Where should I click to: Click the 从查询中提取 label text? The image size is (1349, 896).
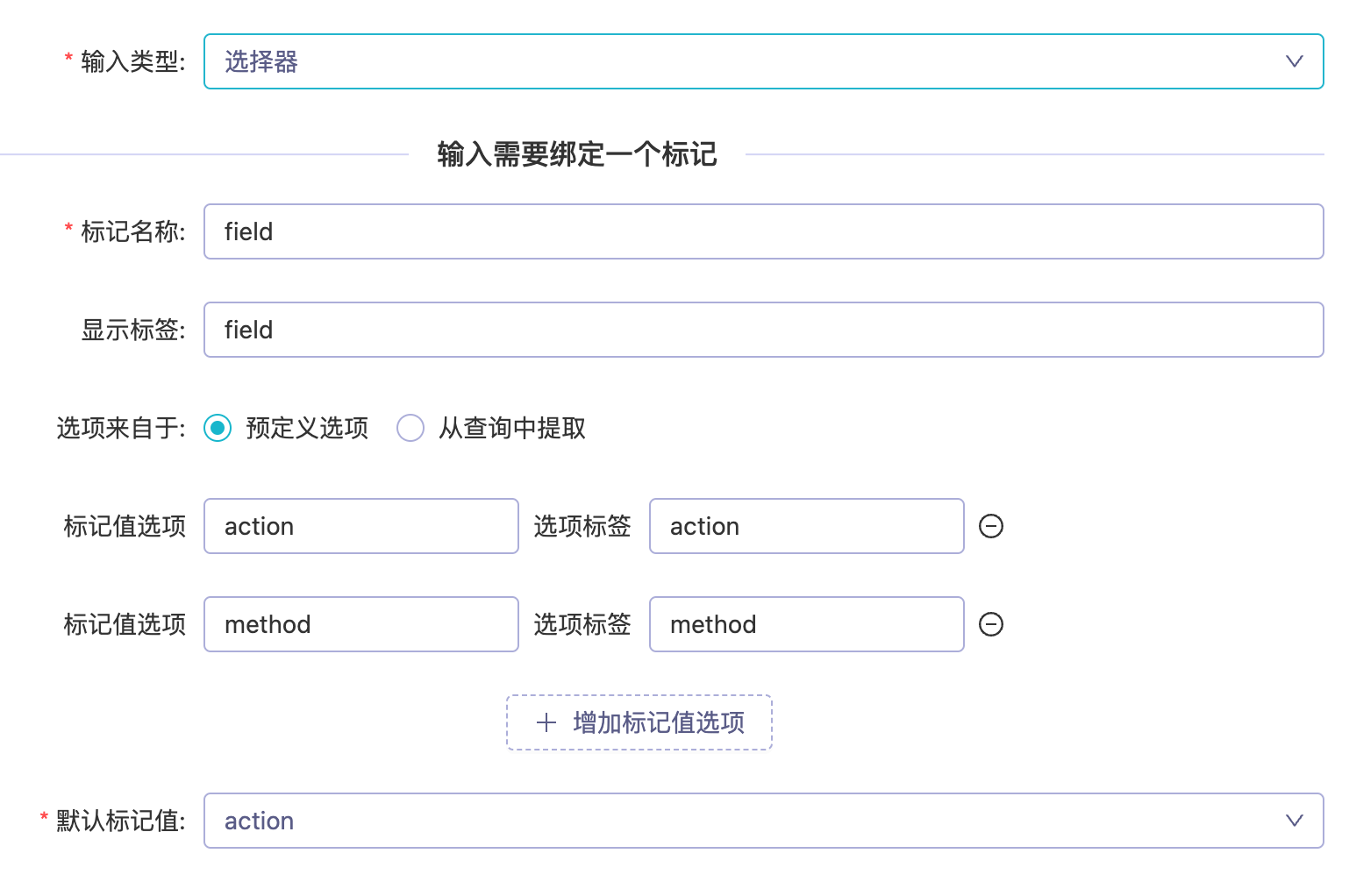(x=512, y=428)
